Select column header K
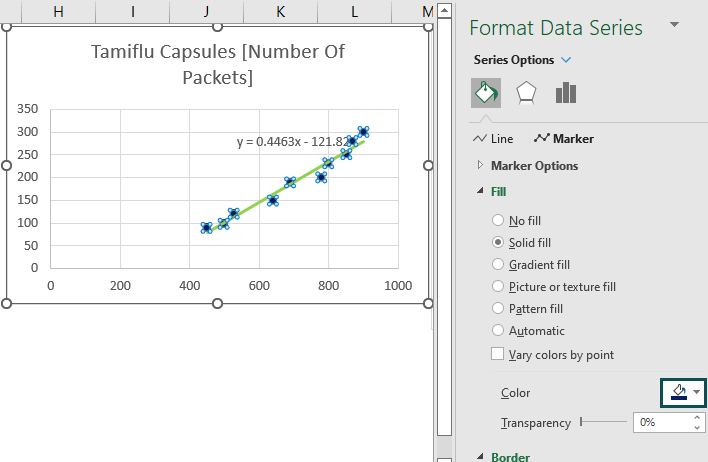Screen dimensions: 708x462 [x=280, y=11]
